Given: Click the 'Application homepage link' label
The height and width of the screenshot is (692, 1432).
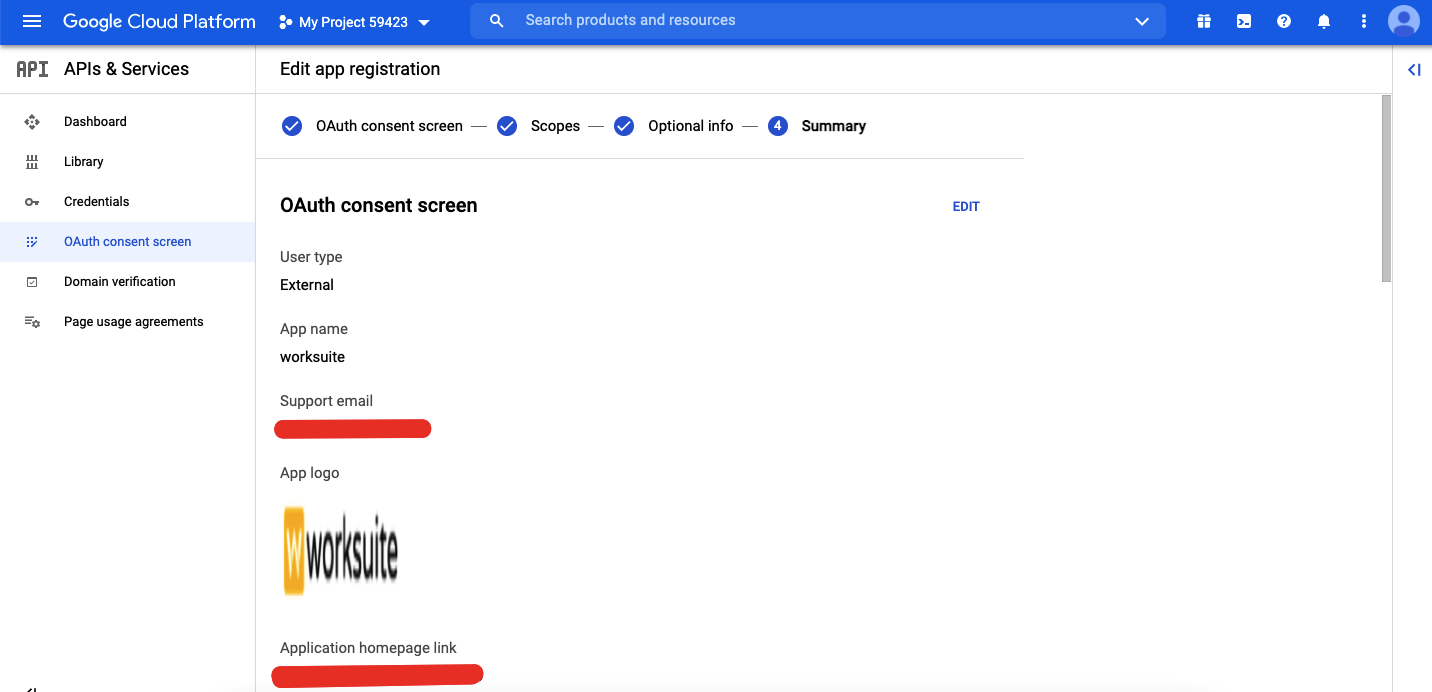Looking at the screenshot, I should coord(368,648).
